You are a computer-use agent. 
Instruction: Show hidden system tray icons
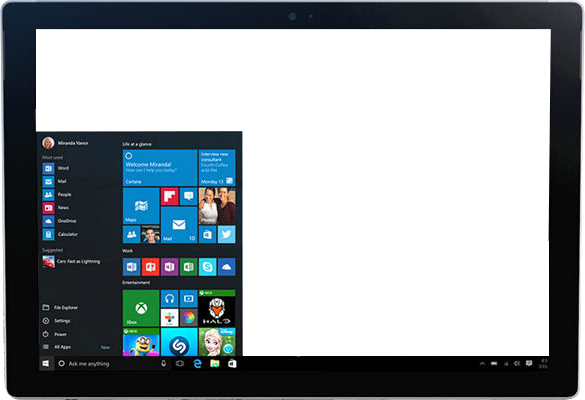pyautogui.click(x=482, y=363)
